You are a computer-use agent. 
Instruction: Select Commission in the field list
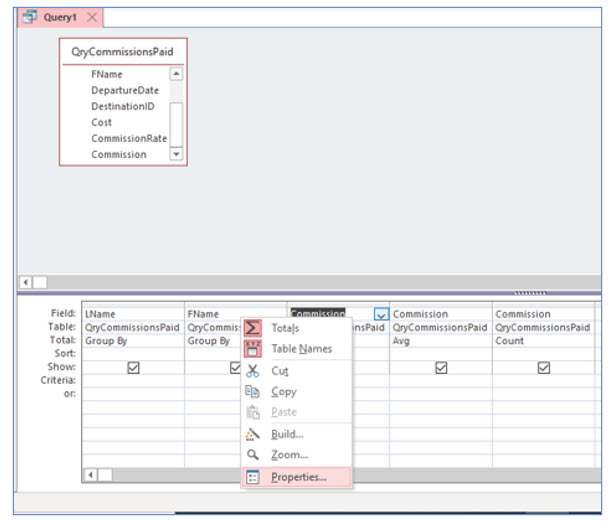click(119, 154)
